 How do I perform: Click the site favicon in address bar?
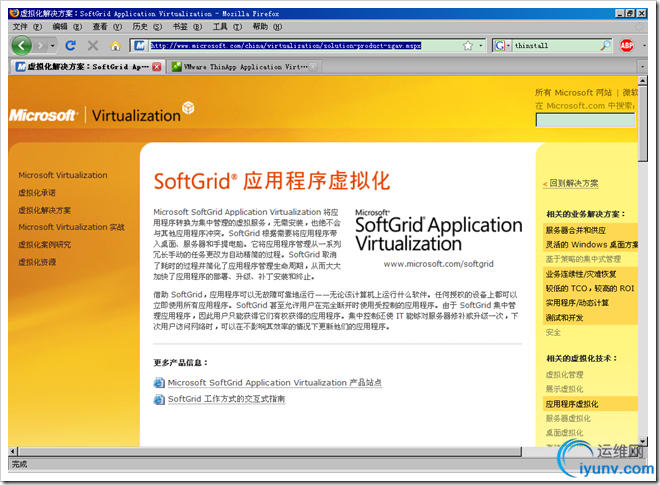140,45
